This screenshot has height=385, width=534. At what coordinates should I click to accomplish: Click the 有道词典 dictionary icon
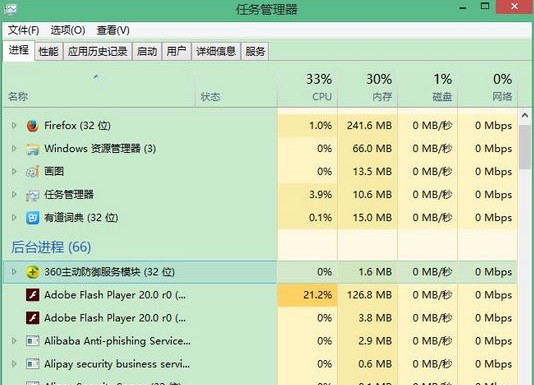32,218
